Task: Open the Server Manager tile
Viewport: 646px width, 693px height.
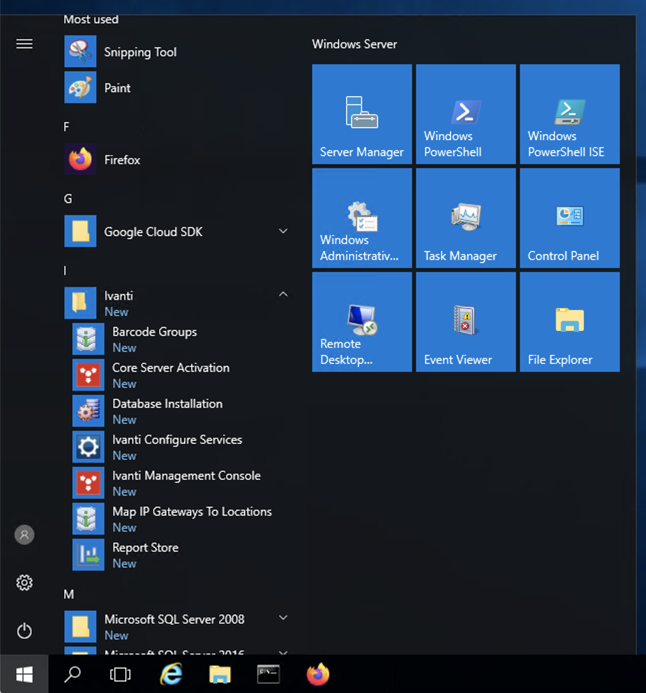Action: coord(362,114)
